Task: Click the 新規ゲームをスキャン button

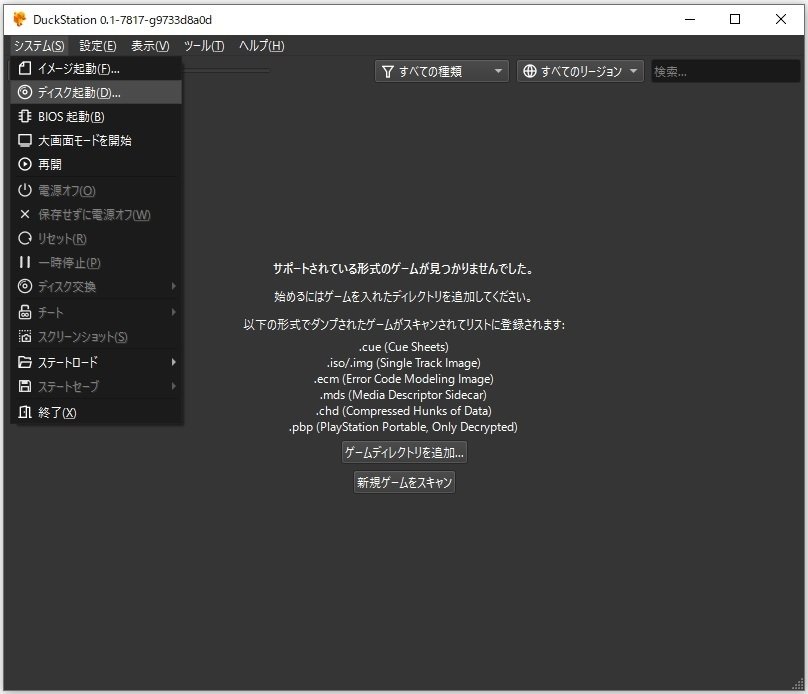Action: pos(405,482)
